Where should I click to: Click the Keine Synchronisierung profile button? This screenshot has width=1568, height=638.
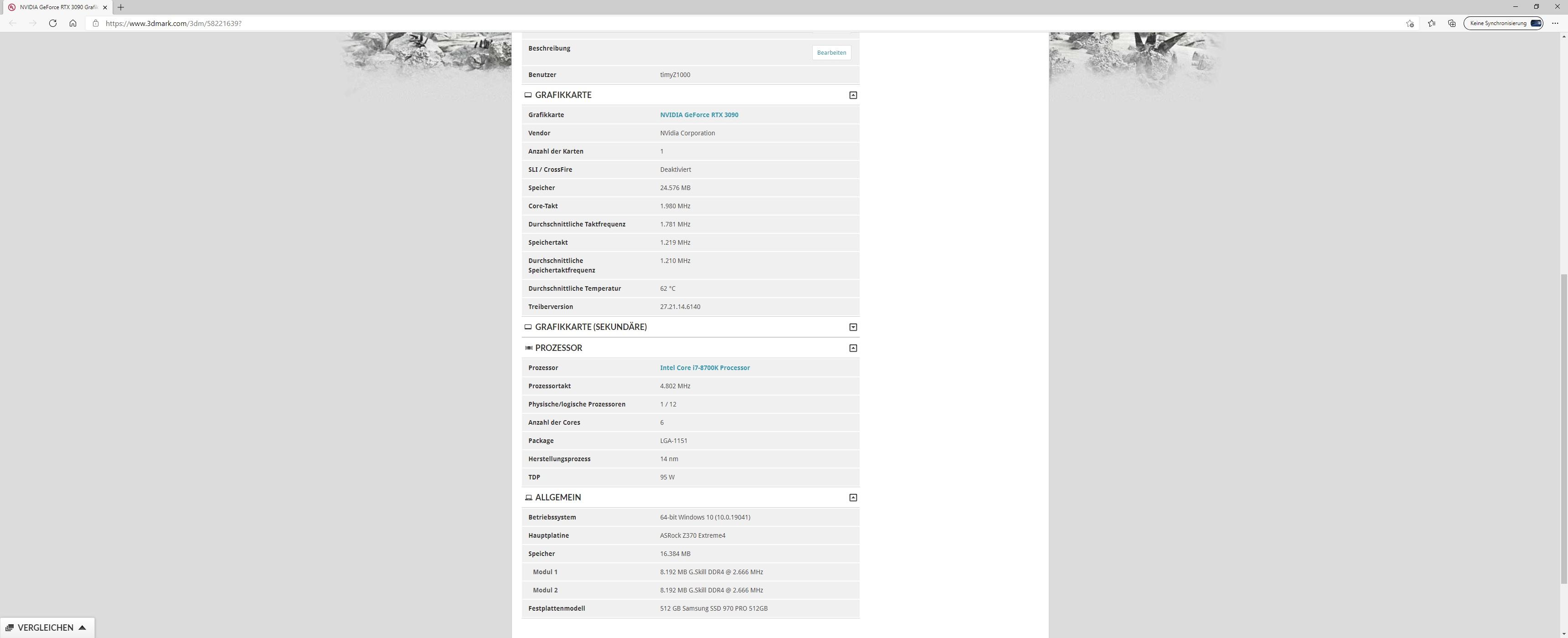[1503, 23]
